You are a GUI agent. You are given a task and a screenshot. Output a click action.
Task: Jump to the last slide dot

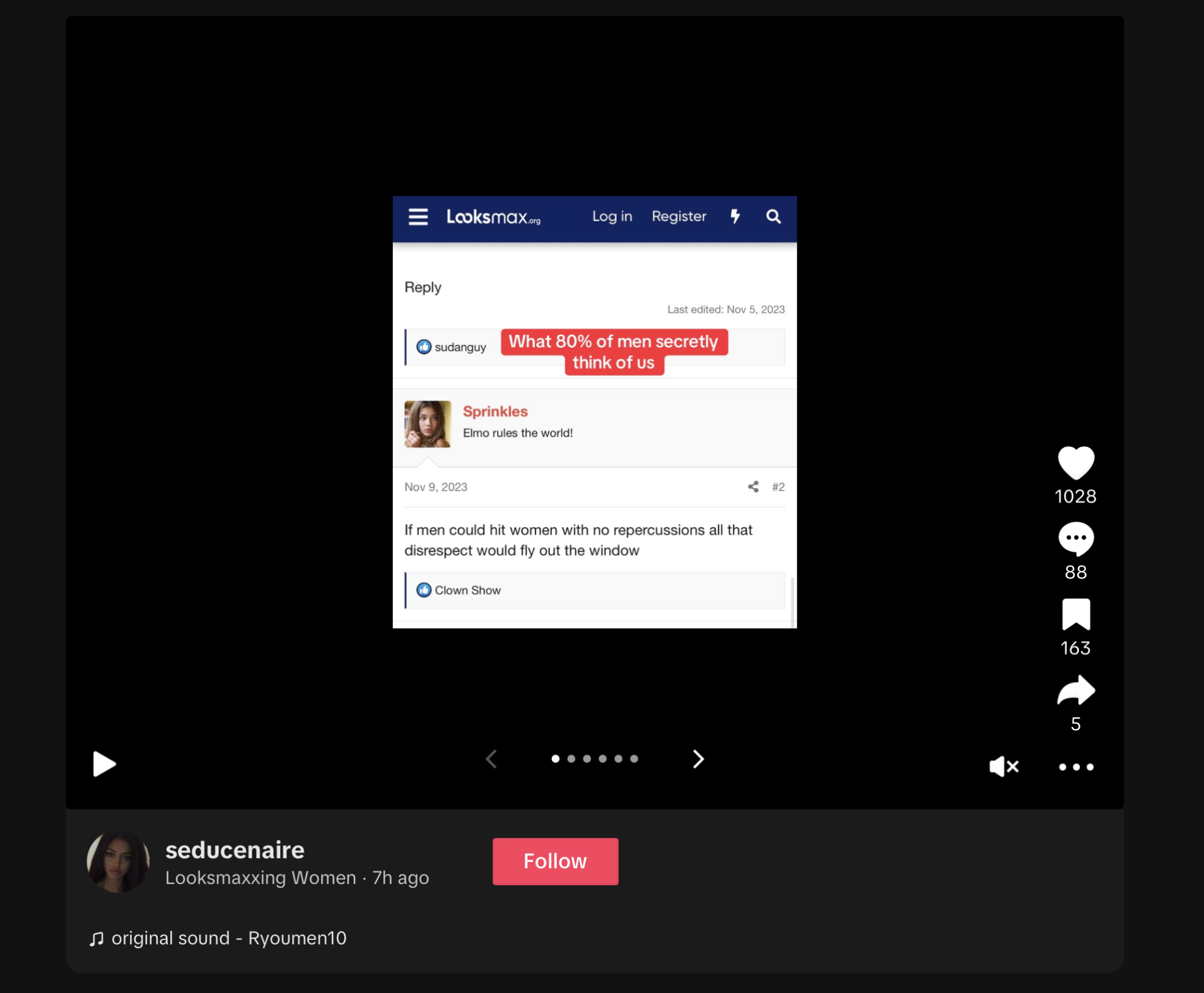pos(634,758)
